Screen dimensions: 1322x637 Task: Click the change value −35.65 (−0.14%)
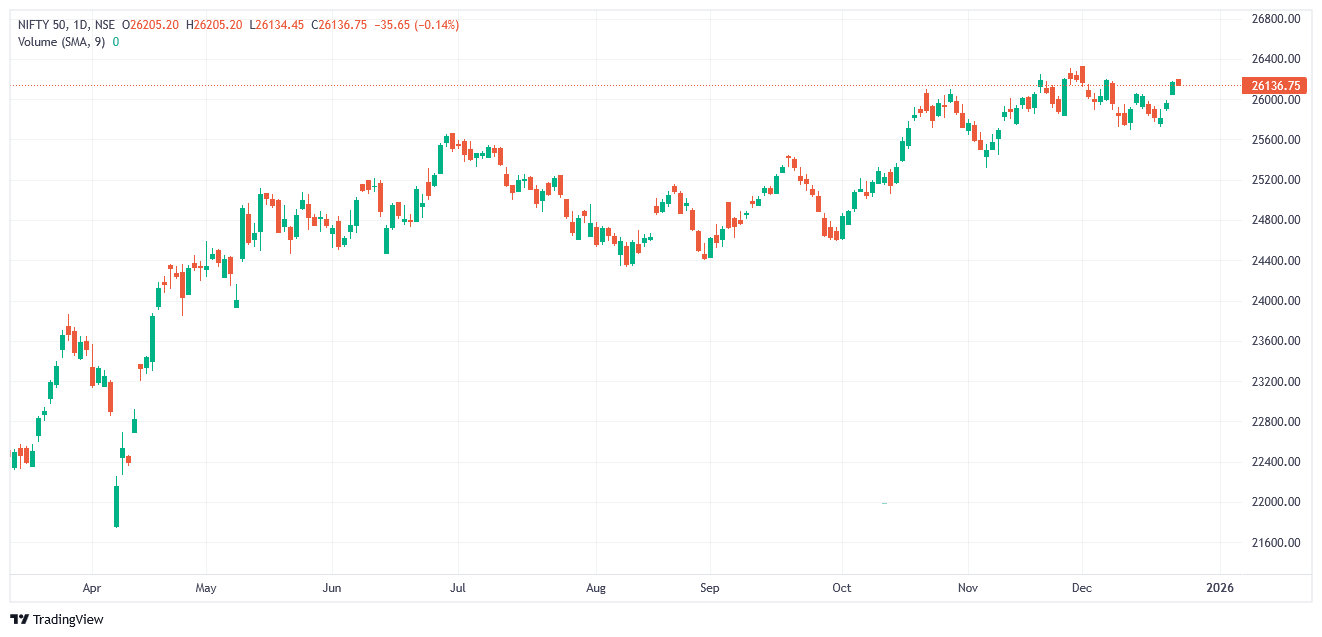(416, 25)
